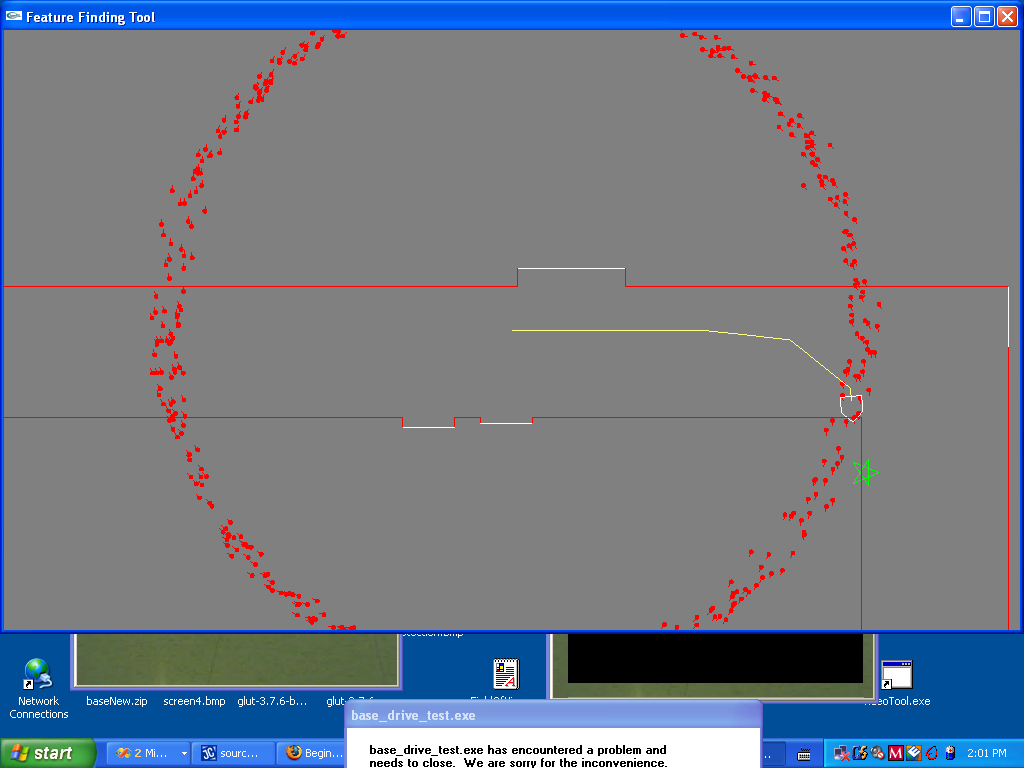Screen dimensions: 1024x768
Task: Click the base_drive_test.exe error dialog title
Action: click(413, 716)
